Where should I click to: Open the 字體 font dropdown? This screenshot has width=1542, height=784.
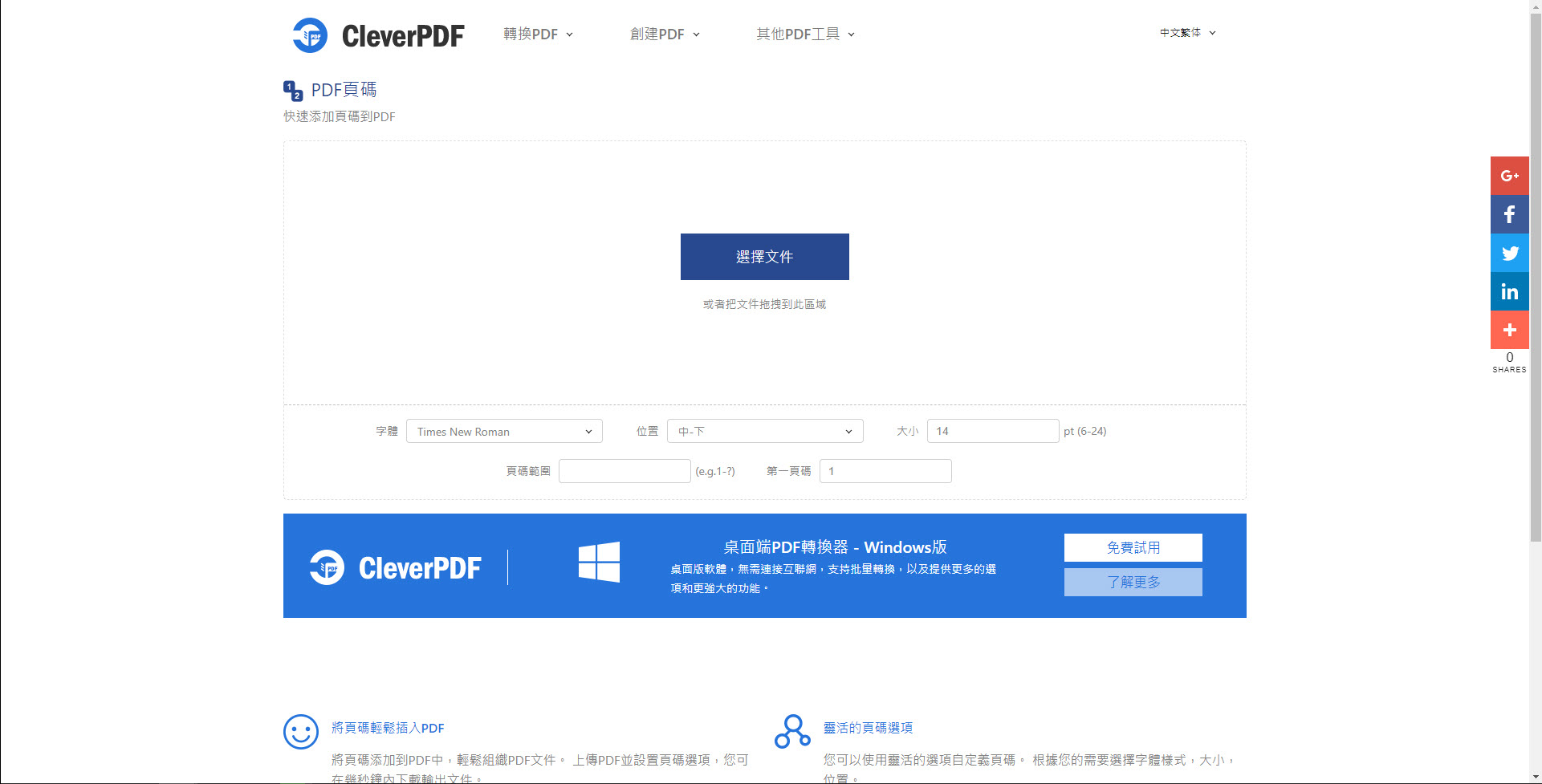click(504, 431)
